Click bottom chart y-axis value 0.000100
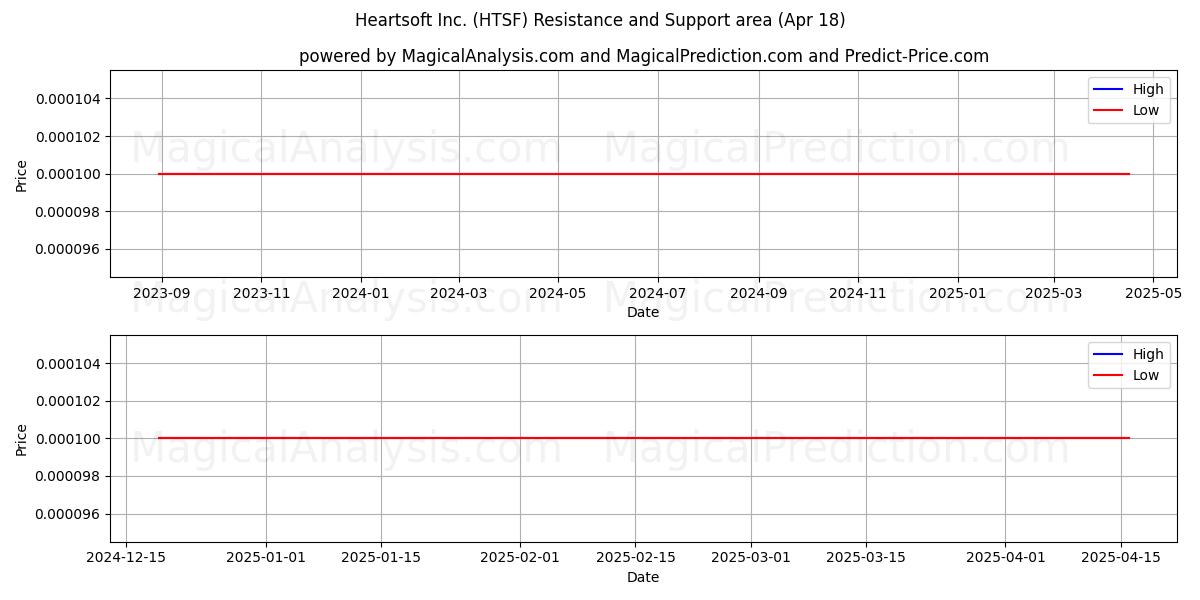 (68, 439)
